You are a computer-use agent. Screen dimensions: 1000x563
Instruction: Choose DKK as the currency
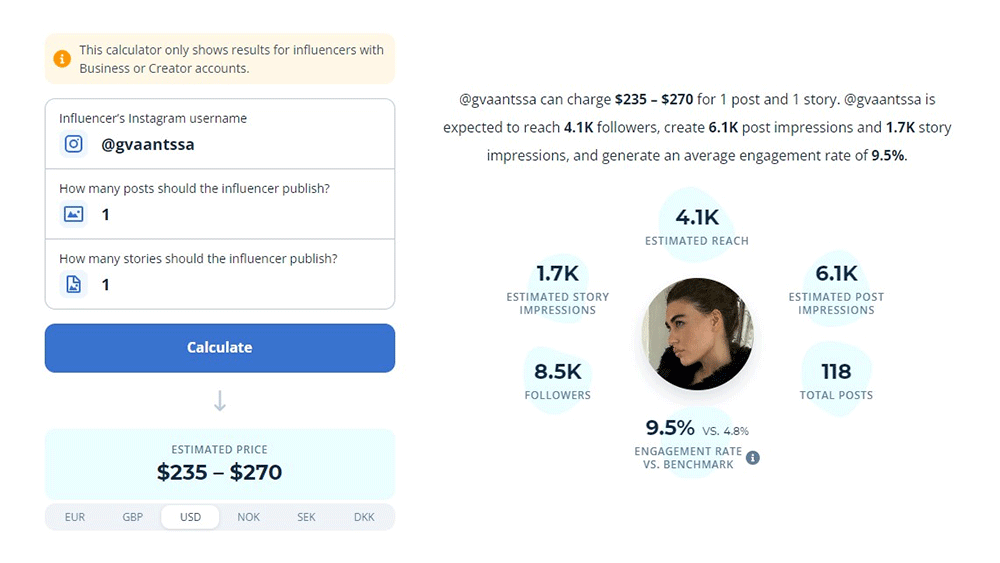click(364, 517)
